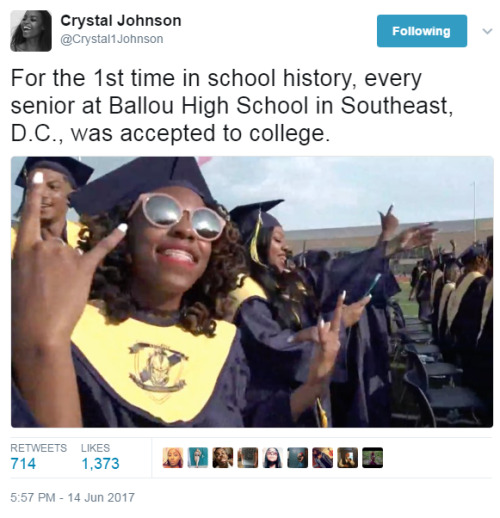
Task: Open seventh liker avatar with red and yellow tones
Action: coord(323,458)
